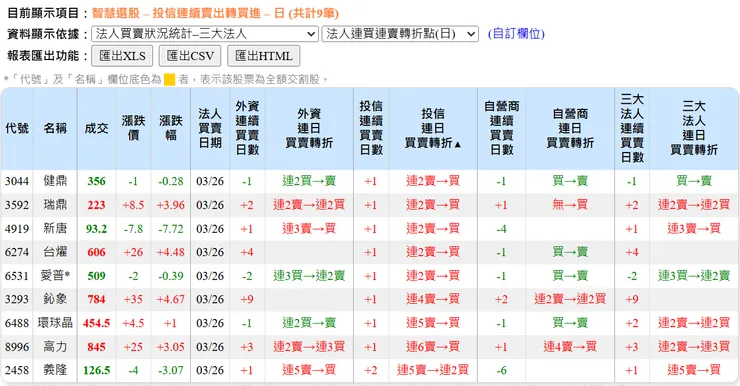740x386 pixels.
Task: Open stock code 3044
Action: click(17, 181)
